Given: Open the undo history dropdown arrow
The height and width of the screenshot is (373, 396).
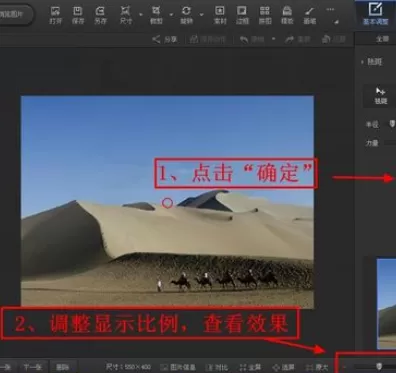Looking at the screenshot, I should coord(273,39).
